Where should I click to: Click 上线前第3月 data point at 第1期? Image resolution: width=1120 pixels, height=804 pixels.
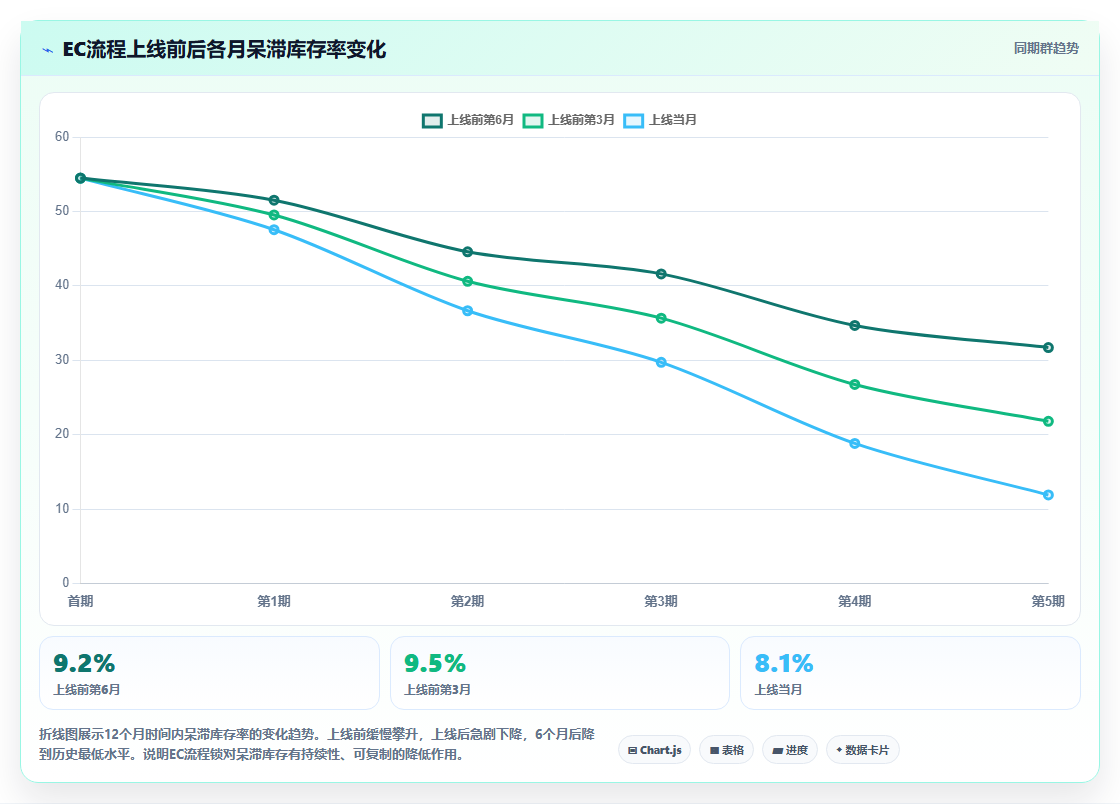pos(274,215)
